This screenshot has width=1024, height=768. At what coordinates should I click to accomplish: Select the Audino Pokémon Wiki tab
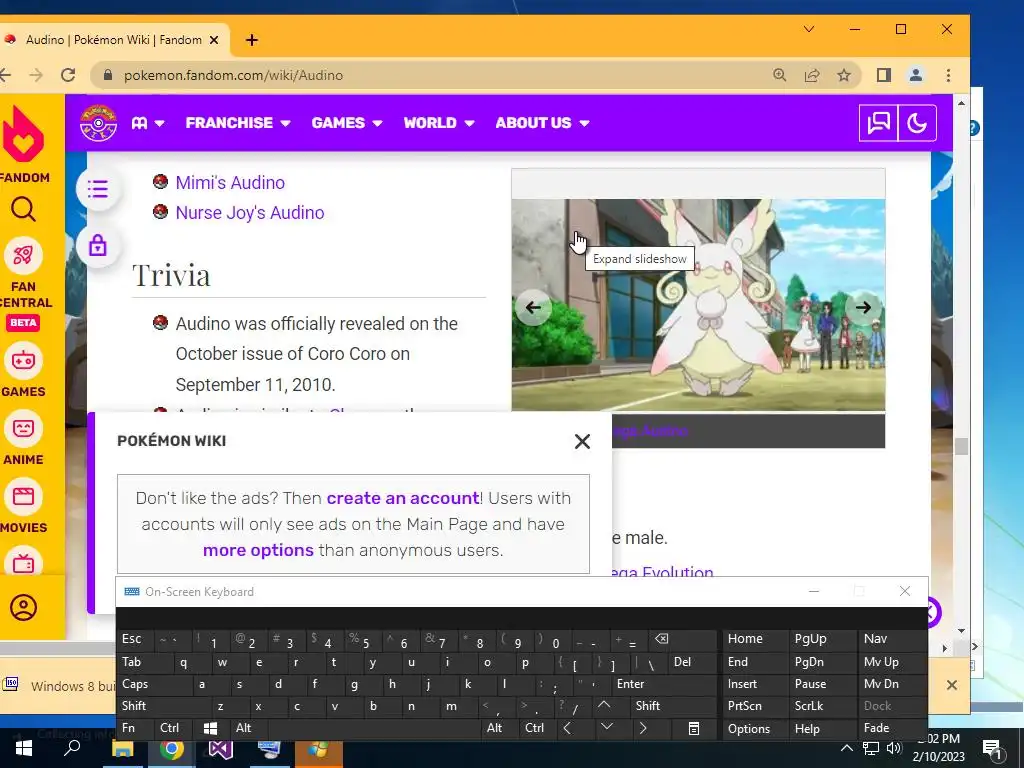pos(112,40)
